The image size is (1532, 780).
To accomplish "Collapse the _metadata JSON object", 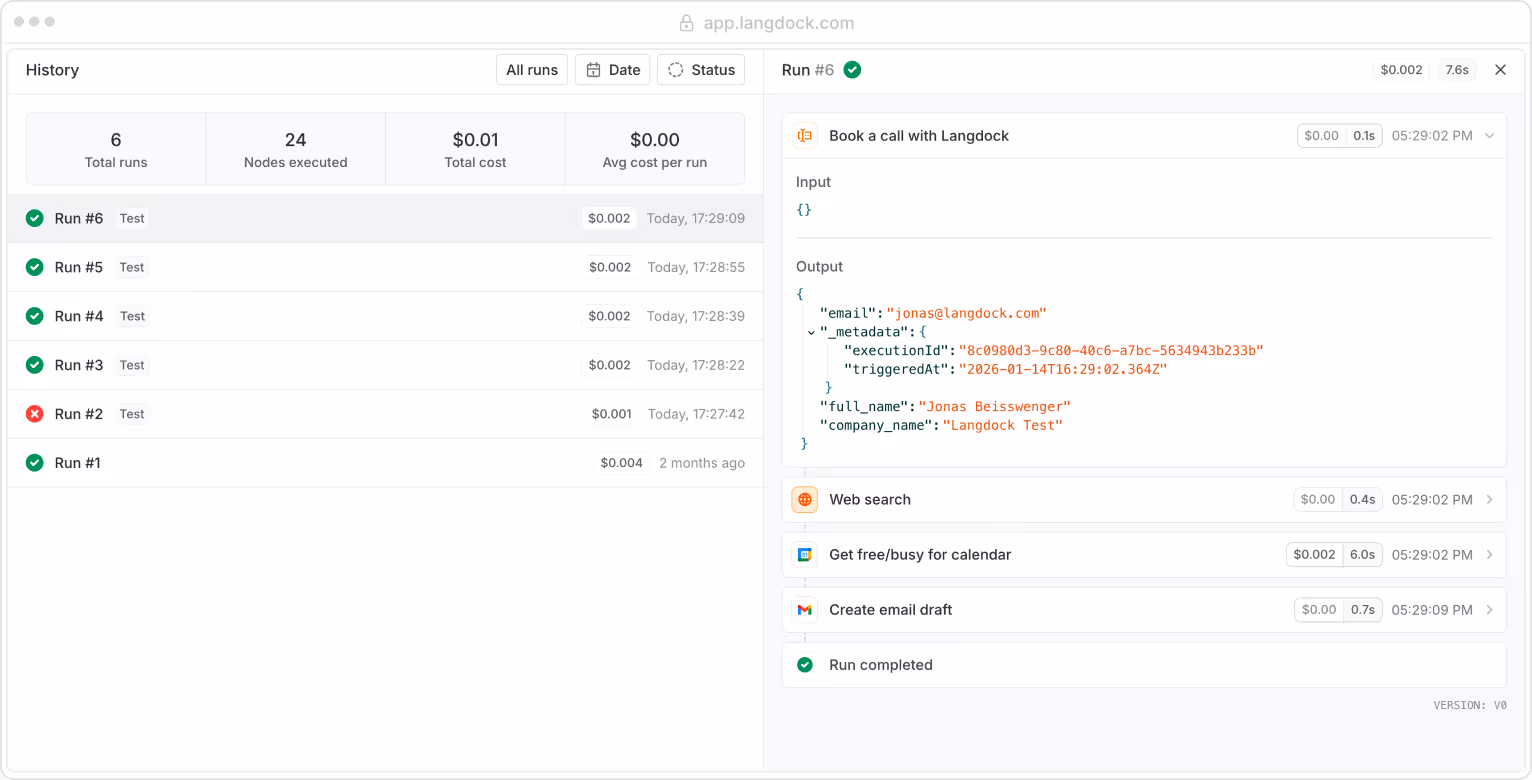I will (x=811, y=332).
